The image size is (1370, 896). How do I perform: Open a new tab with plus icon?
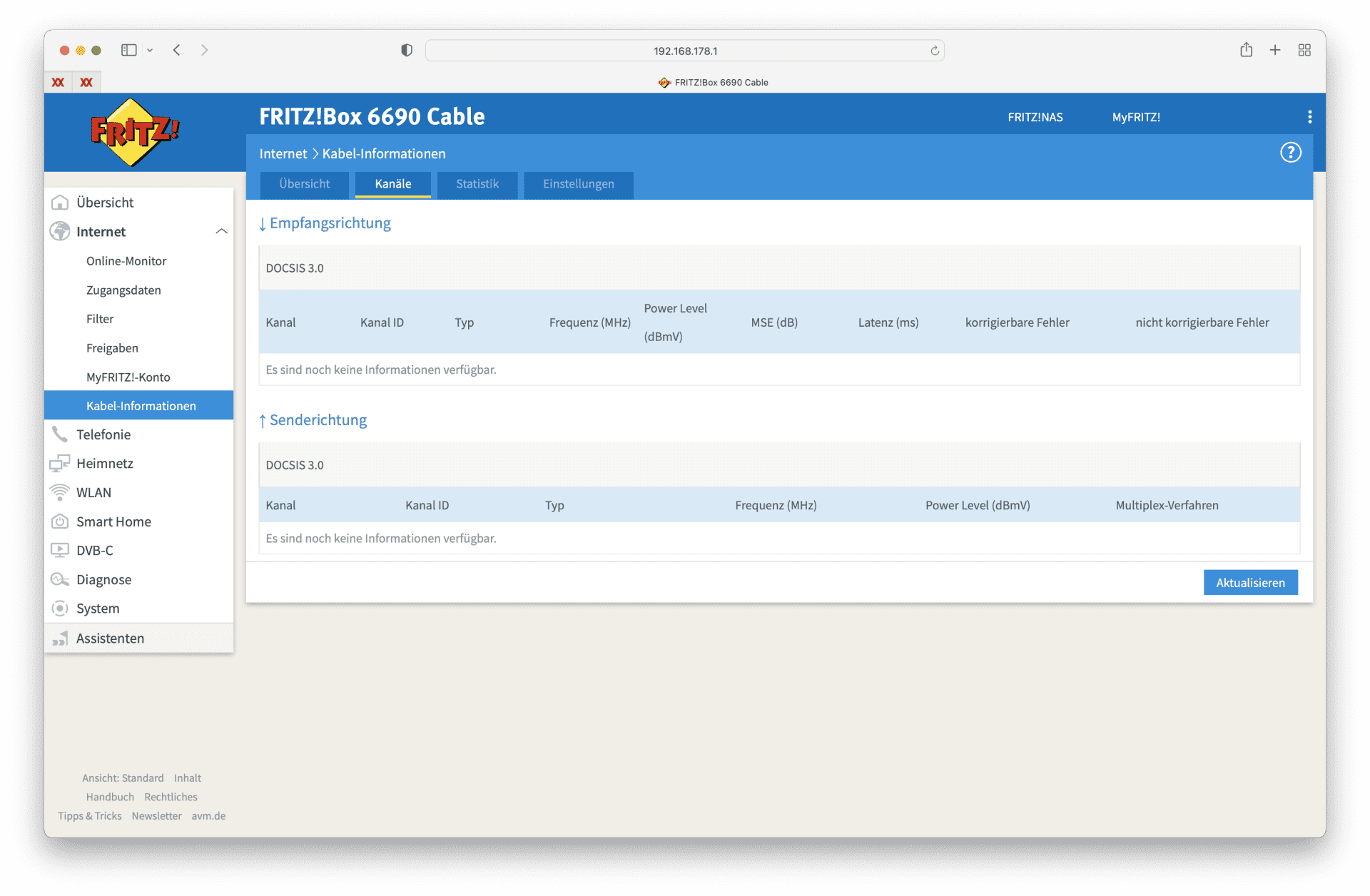[x=1275, y=50]
